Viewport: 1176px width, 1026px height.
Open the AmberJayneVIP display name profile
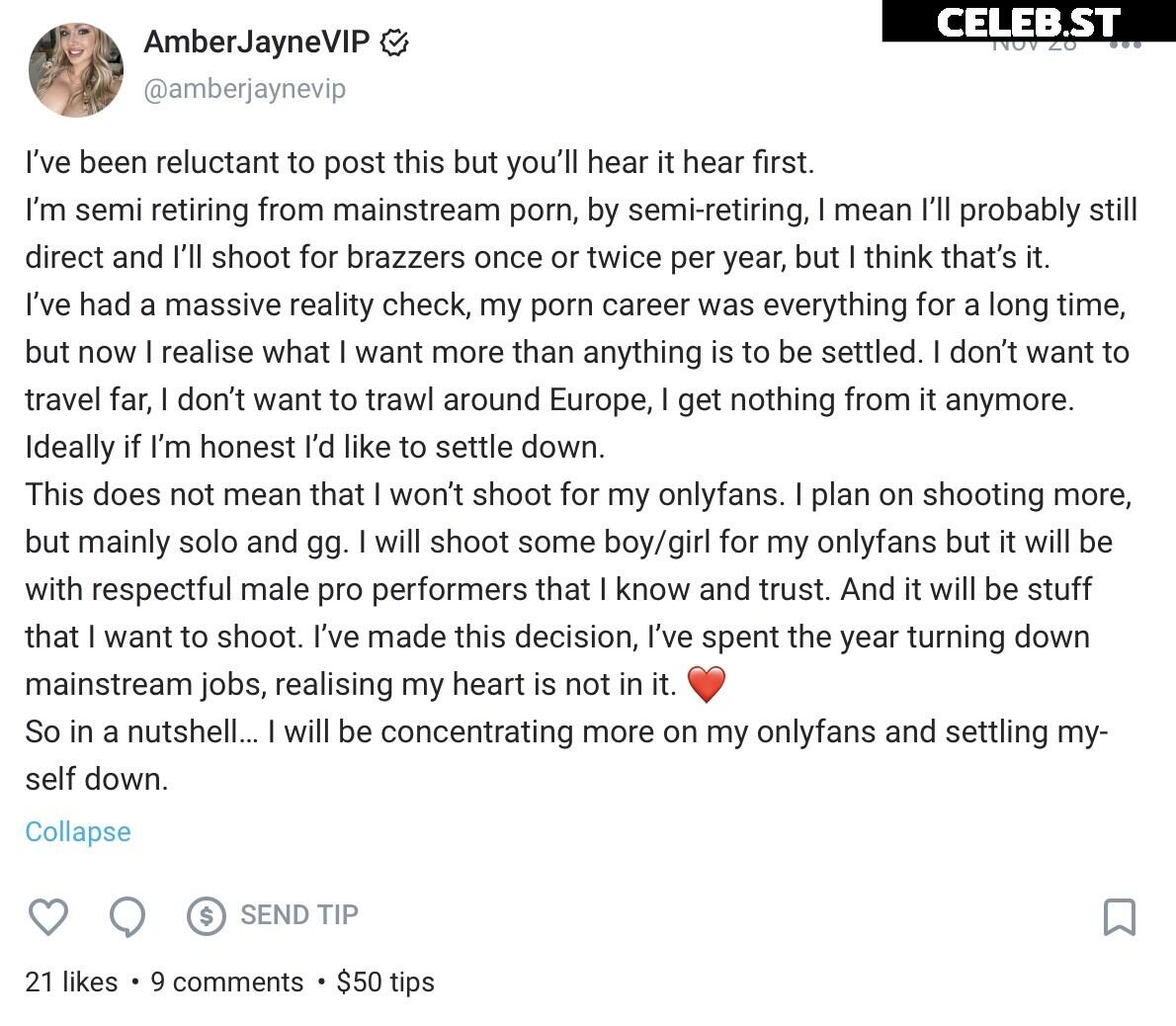(257, 42)
